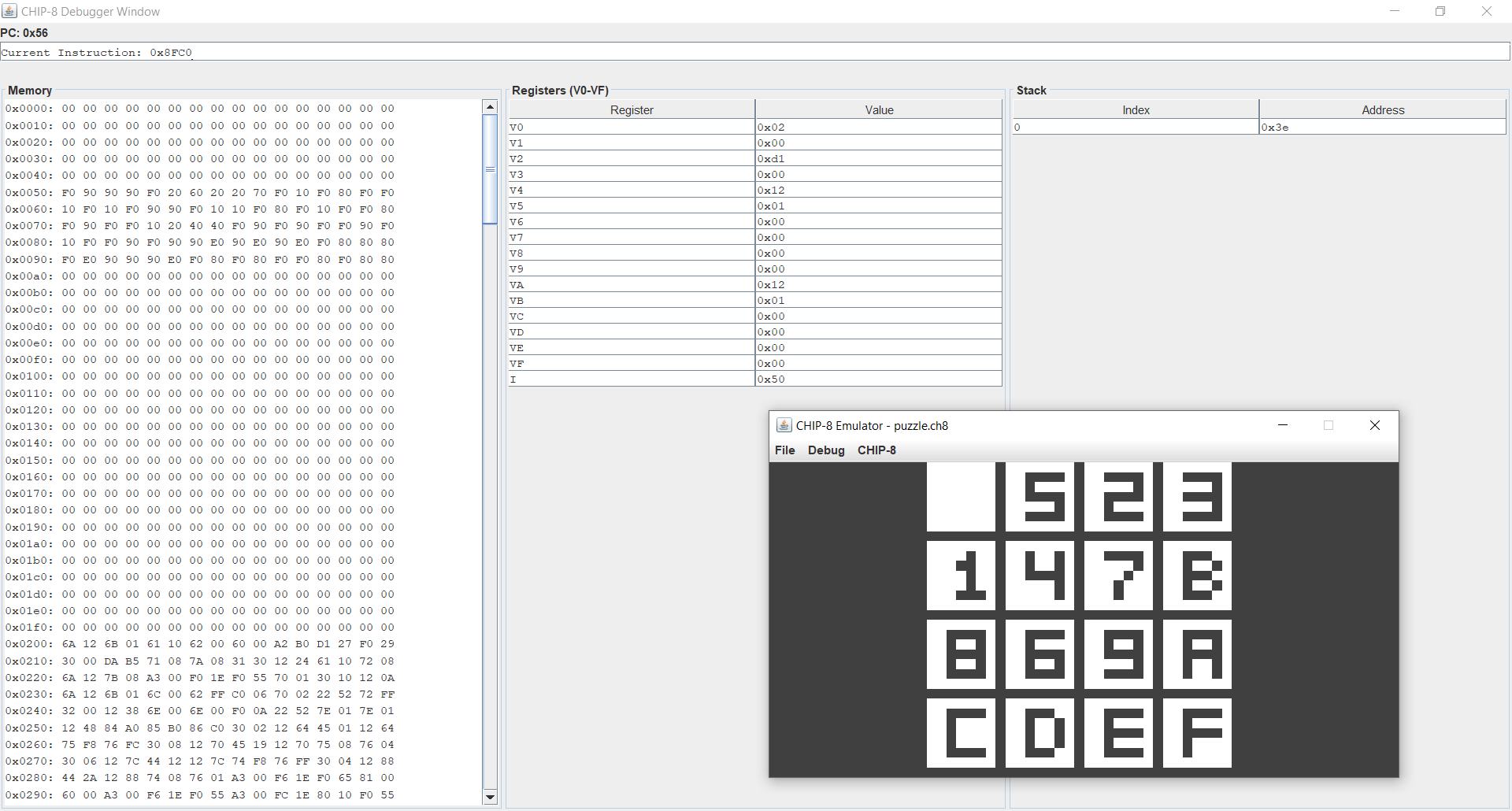Click memory row address 0x0100
The width and height of the screenshot is (1512, 811).
pyautogui.click(x=29, y=376)
